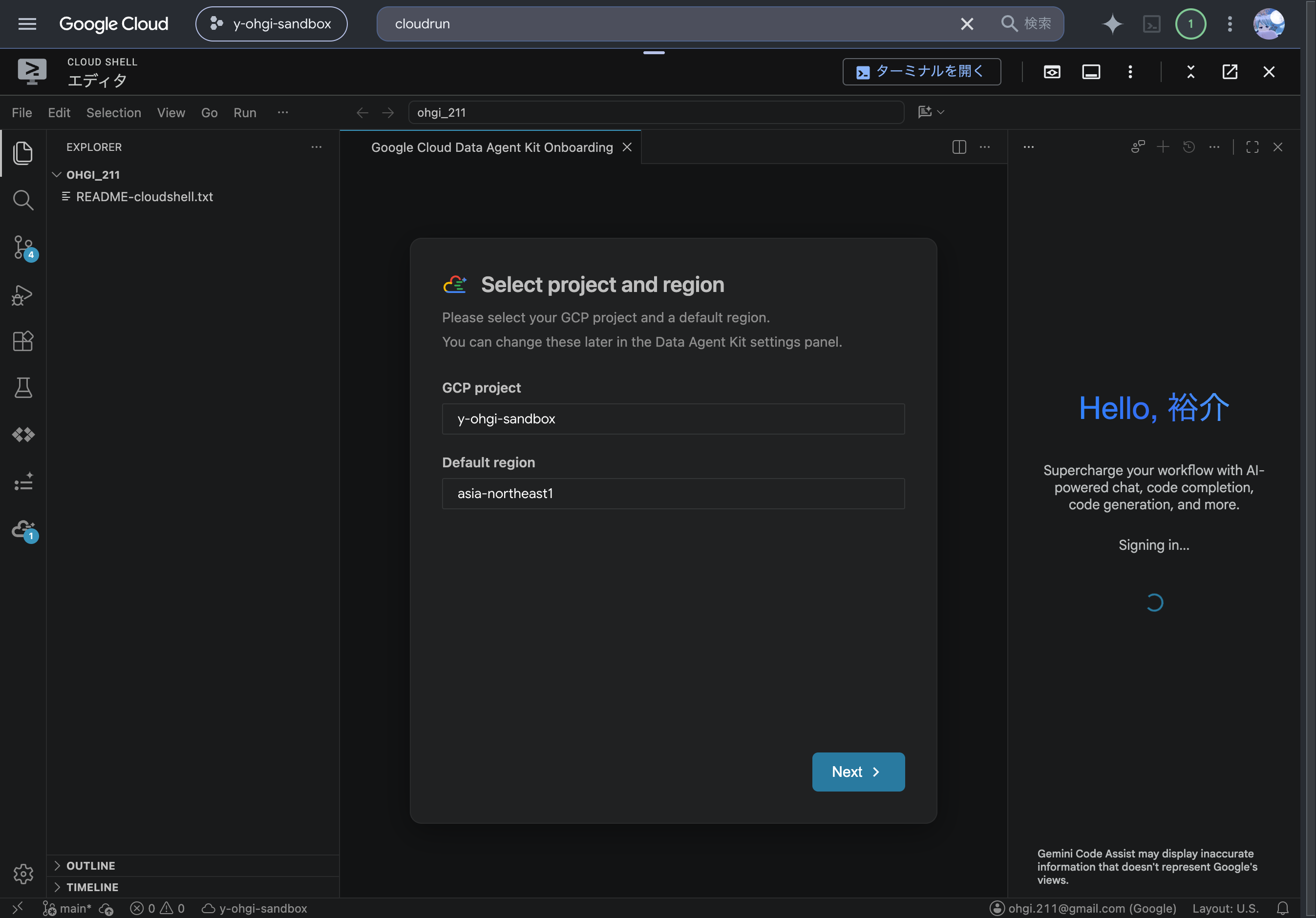The height and width of the screenshot is (918, 1316).
Task: Click the Gemini sparkle icon in top bar
Action: coord(1112,23)
